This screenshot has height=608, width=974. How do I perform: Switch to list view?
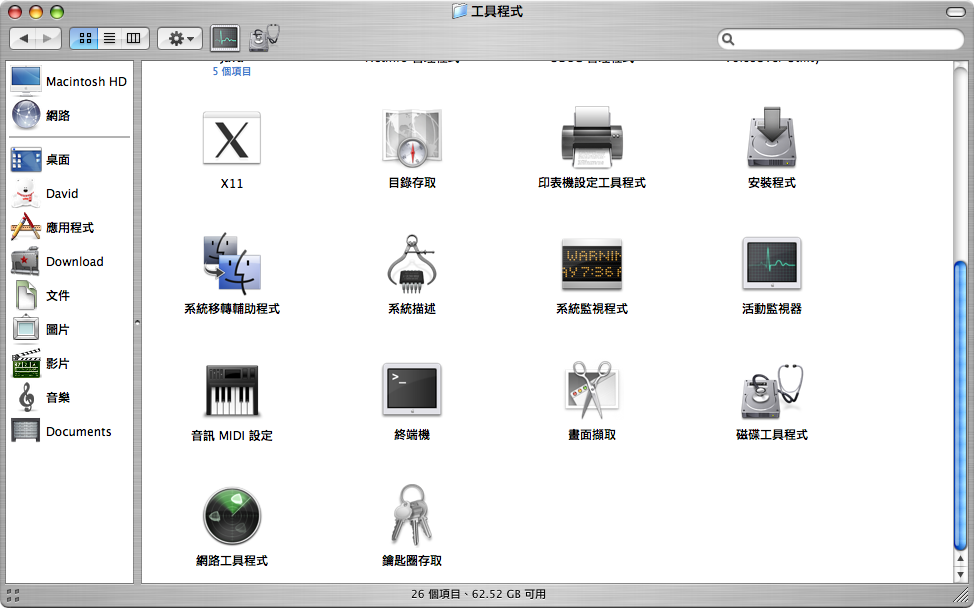[x=109, y=39]
